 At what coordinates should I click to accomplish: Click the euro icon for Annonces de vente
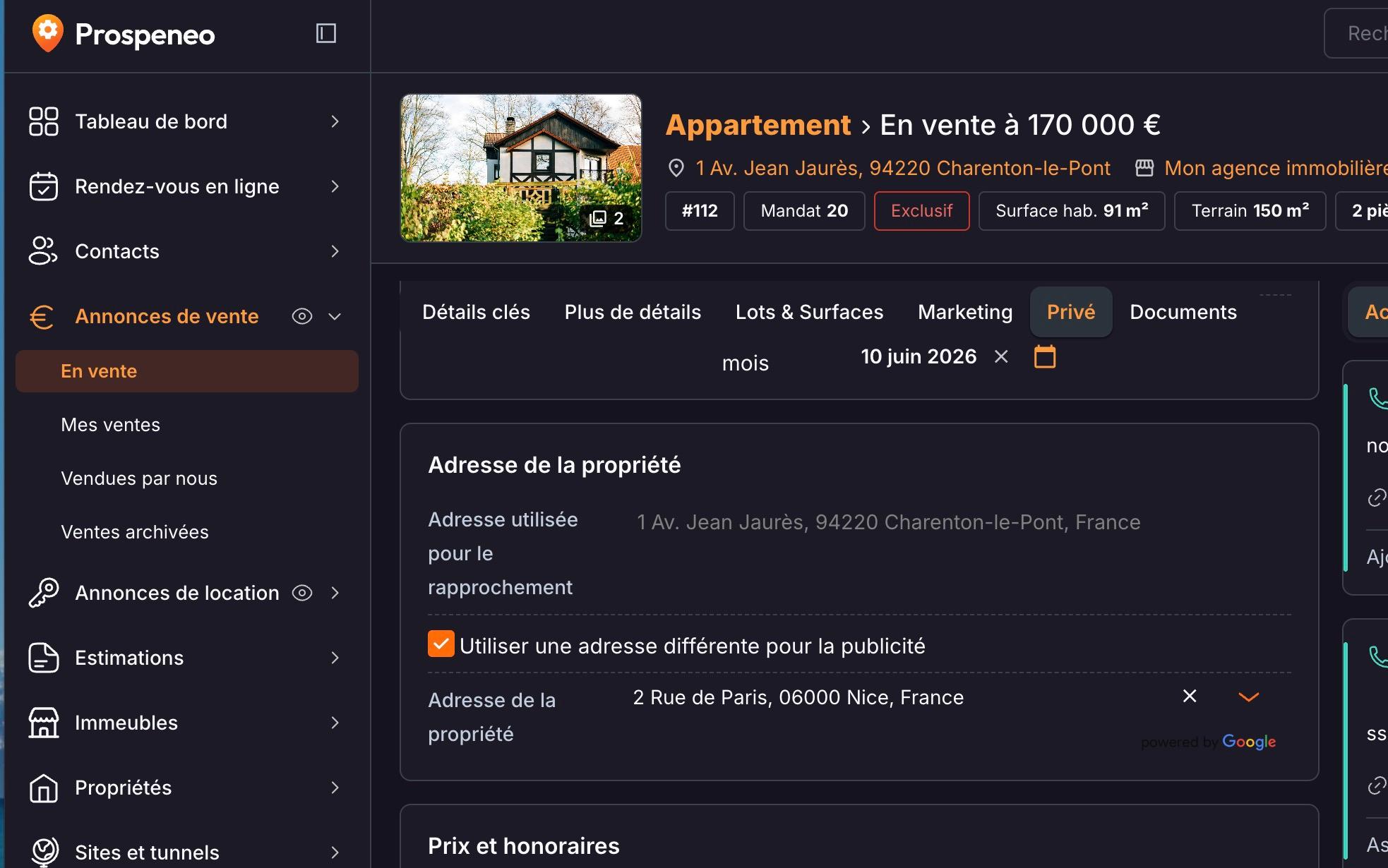[42, 317]
